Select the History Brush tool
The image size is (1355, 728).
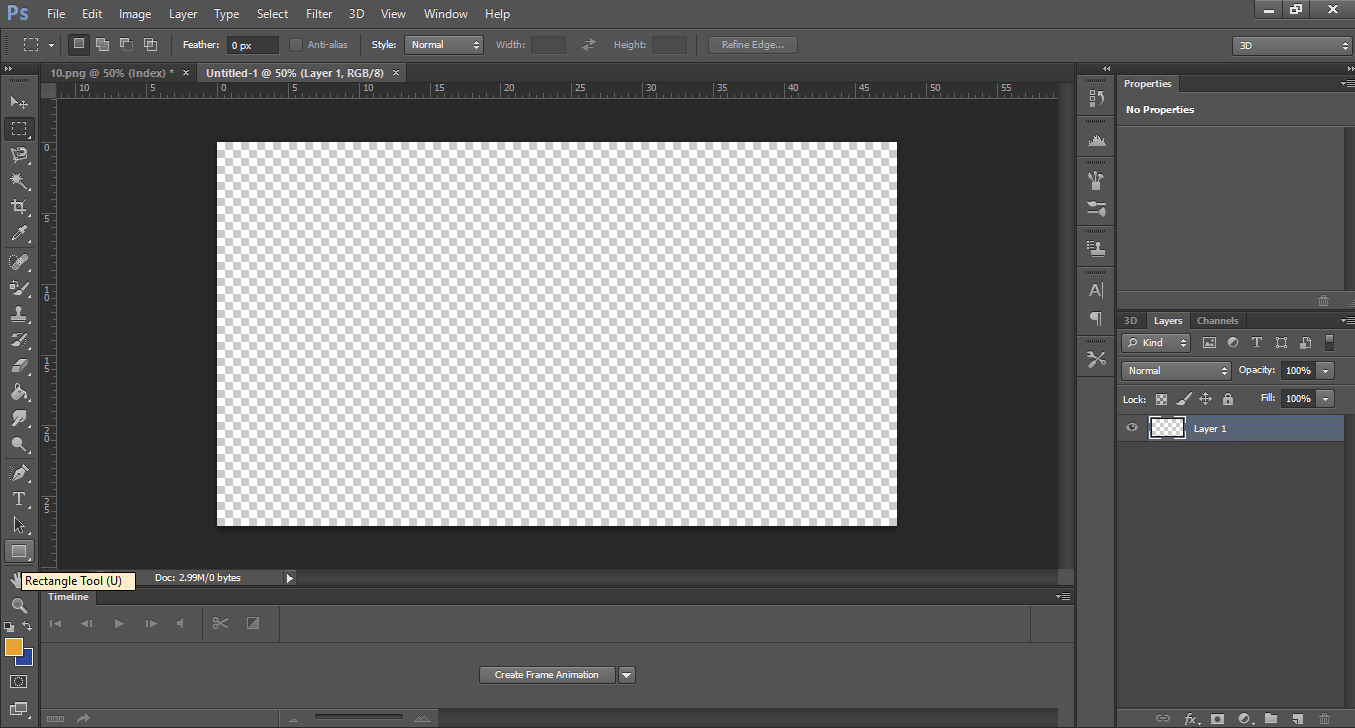pos(19,340)
